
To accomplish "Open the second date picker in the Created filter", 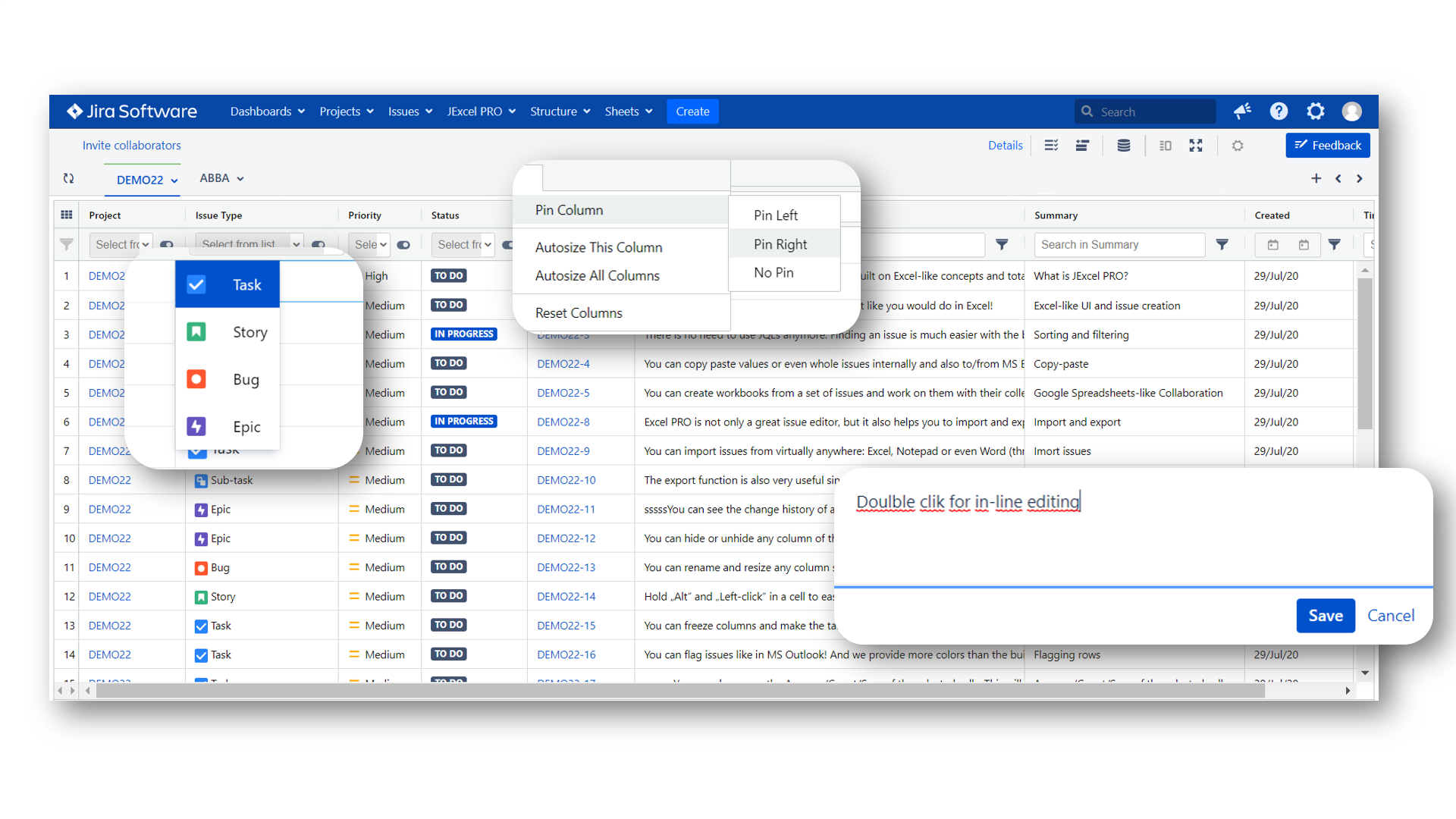I will pyautogui.click(x=1304, y=244).
